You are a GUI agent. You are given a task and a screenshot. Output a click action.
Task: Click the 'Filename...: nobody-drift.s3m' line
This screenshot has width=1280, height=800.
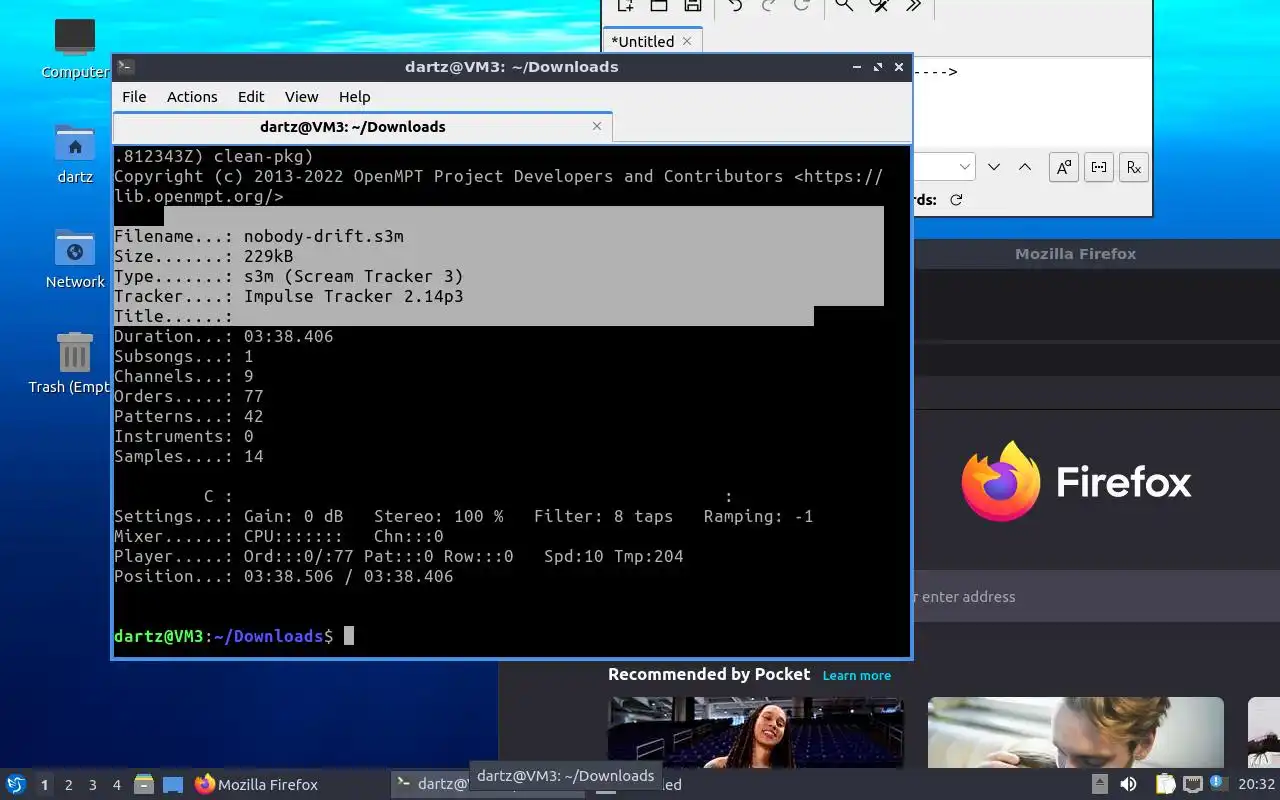(259, 236)
